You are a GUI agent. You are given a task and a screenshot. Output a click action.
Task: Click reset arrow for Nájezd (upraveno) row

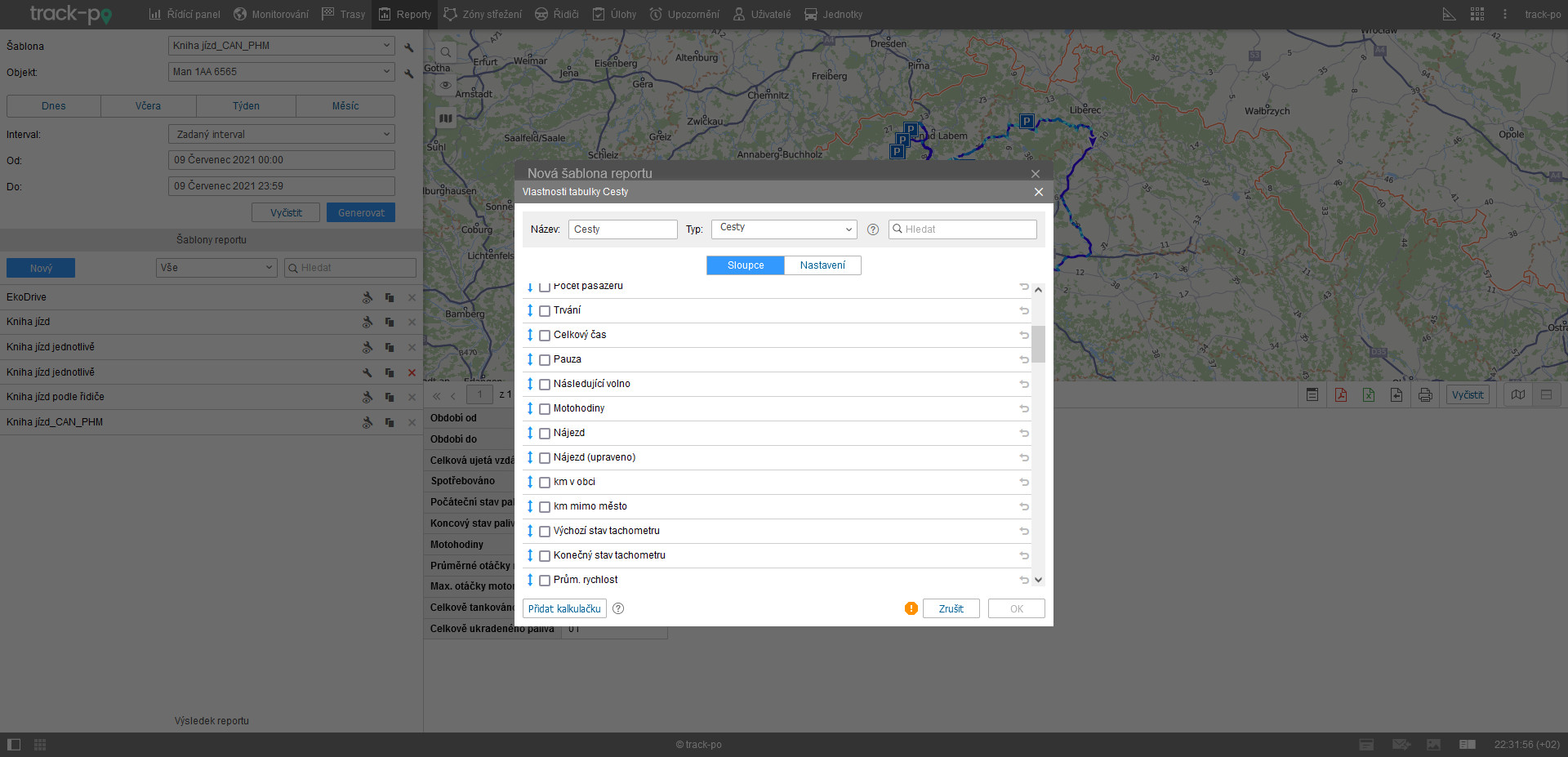[1024, 457]
